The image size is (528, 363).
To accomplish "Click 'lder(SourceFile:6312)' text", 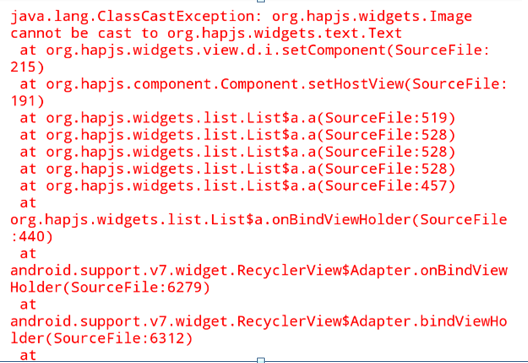I will (101, 338).
